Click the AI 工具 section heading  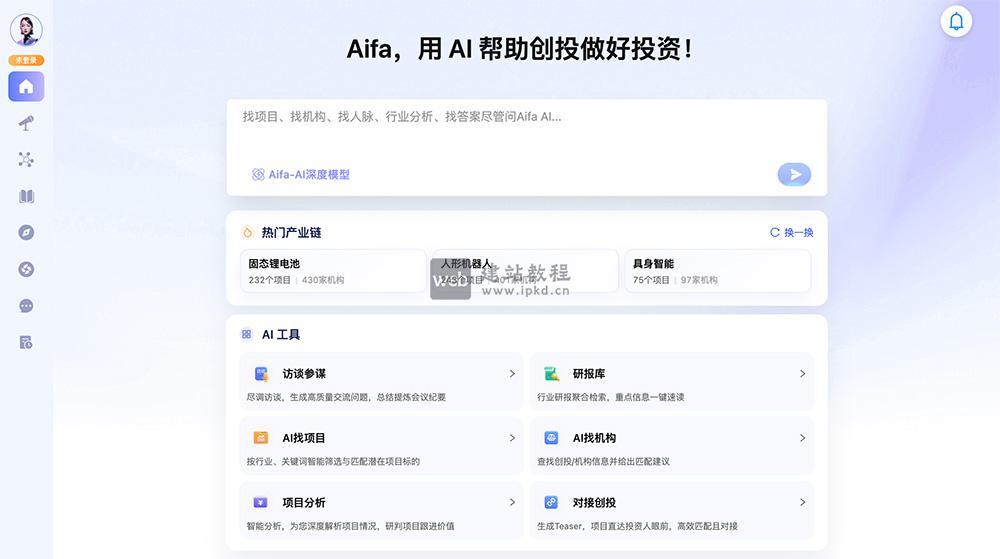(x=281, y=335)
